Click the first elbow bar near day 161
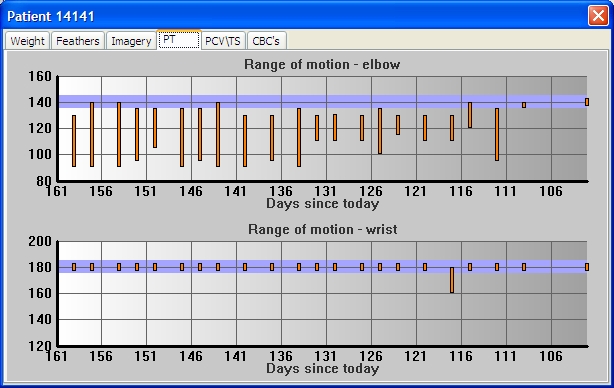 click(74, 141)
